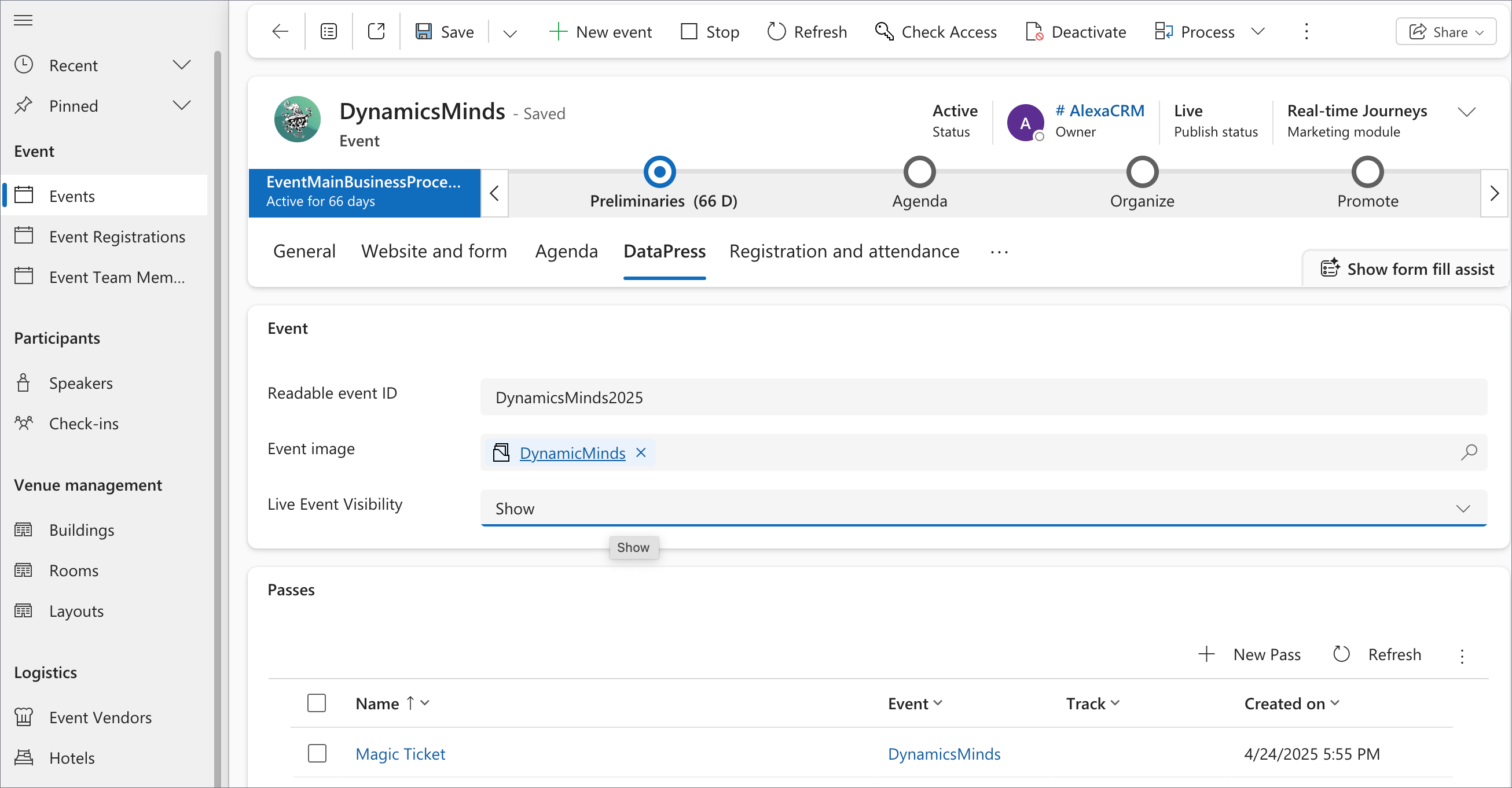Open Event column header menu
1512x788 pixels.
tap(915, 703)
